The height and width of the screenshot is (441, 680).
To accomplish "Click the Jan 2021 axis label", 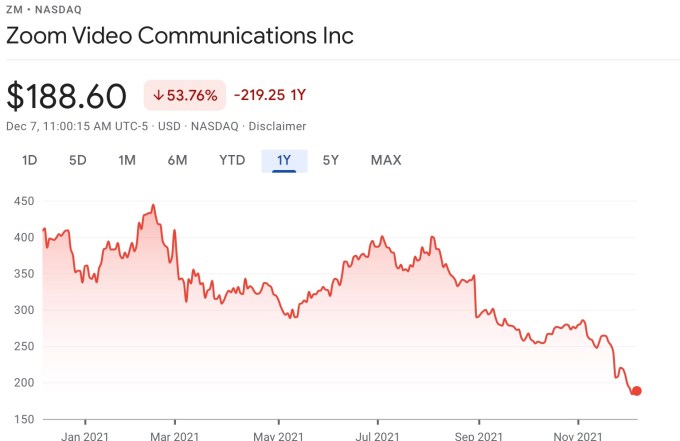I will (86, 436).
